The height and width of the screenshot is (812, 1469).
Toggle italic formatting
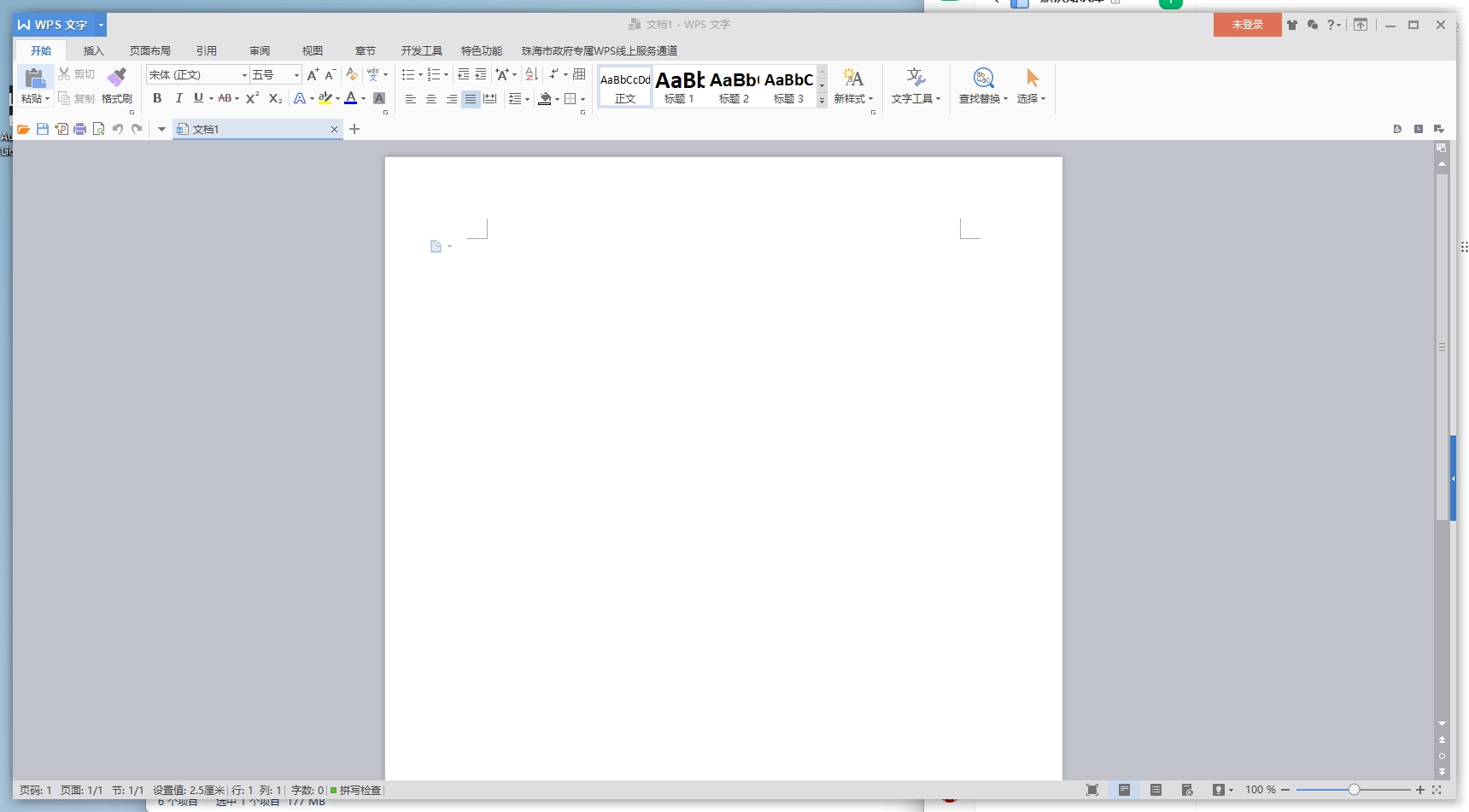click(179, 98)
